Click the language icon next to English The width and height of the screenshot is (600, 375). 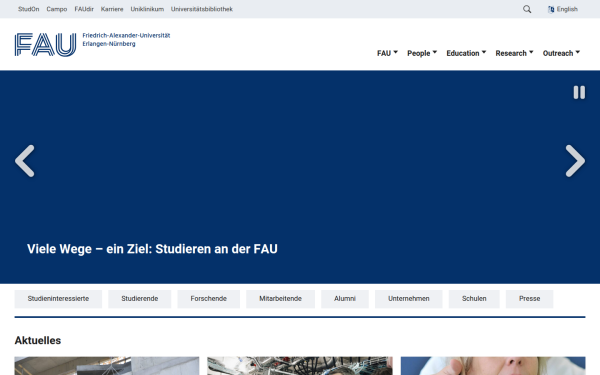click(551, 10)
